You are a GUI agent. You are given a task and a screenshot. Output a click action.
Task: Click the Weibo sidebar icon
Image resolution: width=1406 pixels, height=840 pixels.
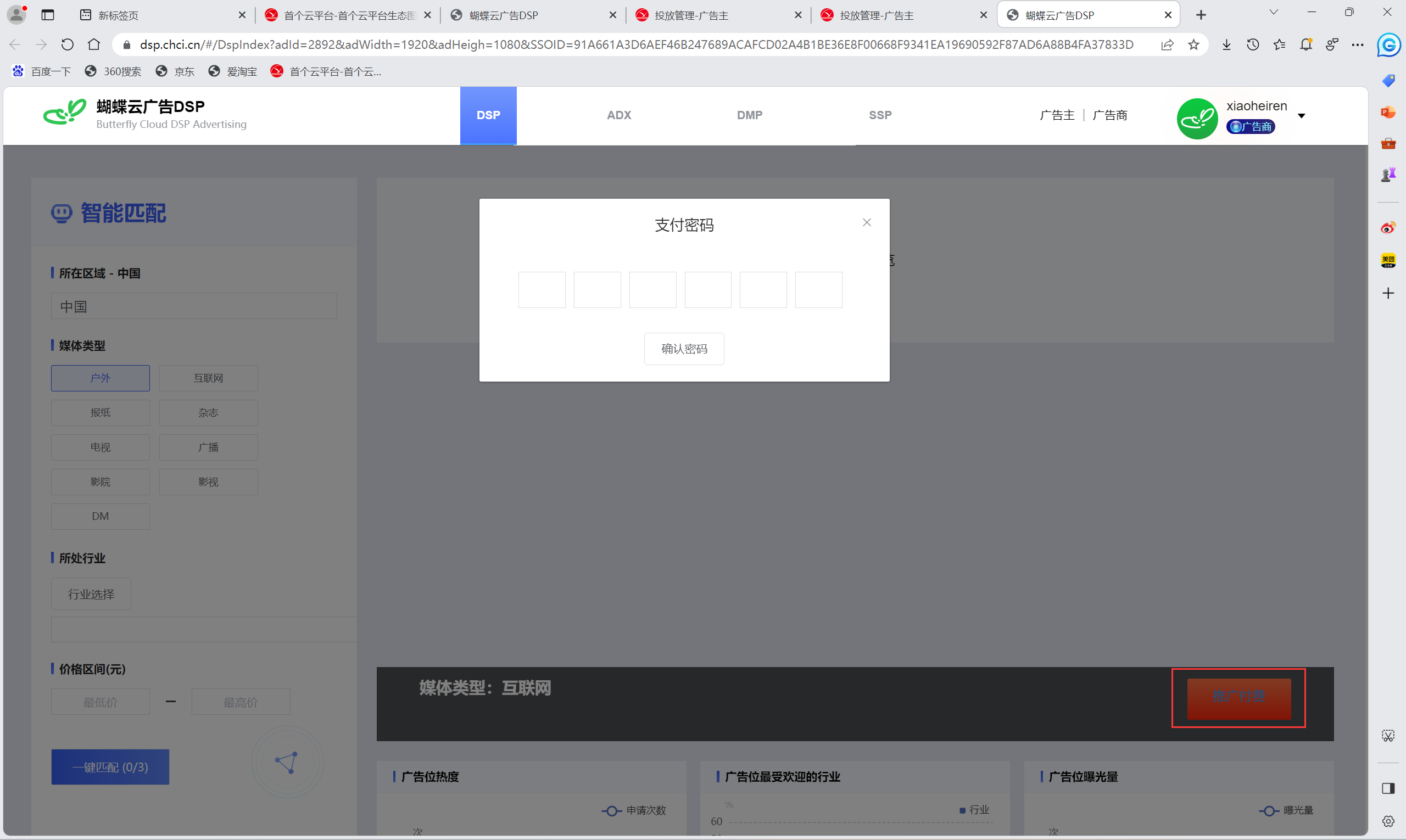[1388, 228]
